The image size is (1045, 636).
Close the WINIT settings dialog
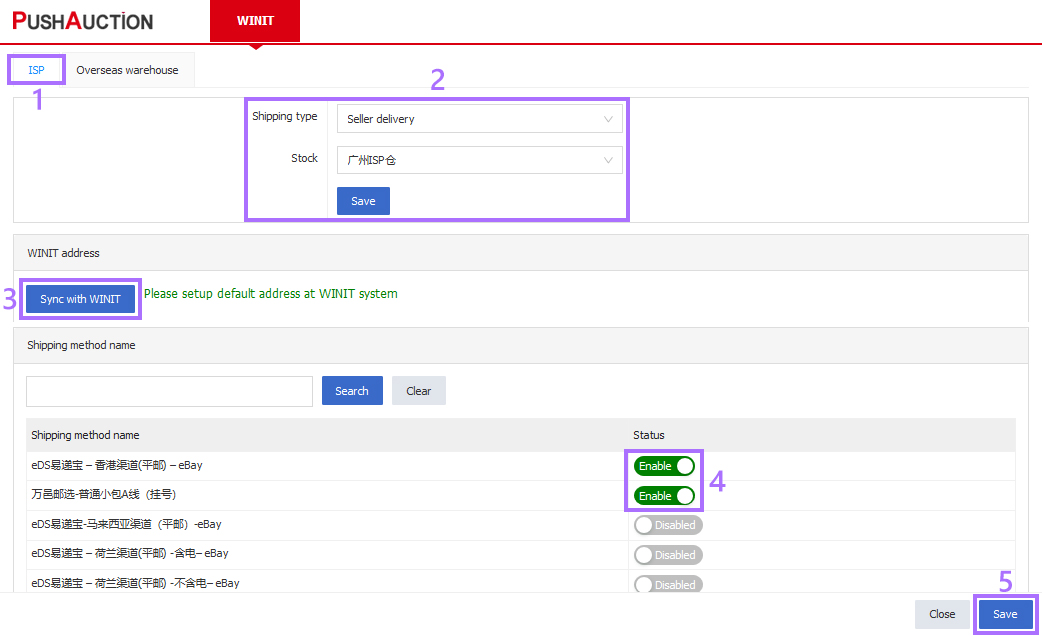click(941, 614)
